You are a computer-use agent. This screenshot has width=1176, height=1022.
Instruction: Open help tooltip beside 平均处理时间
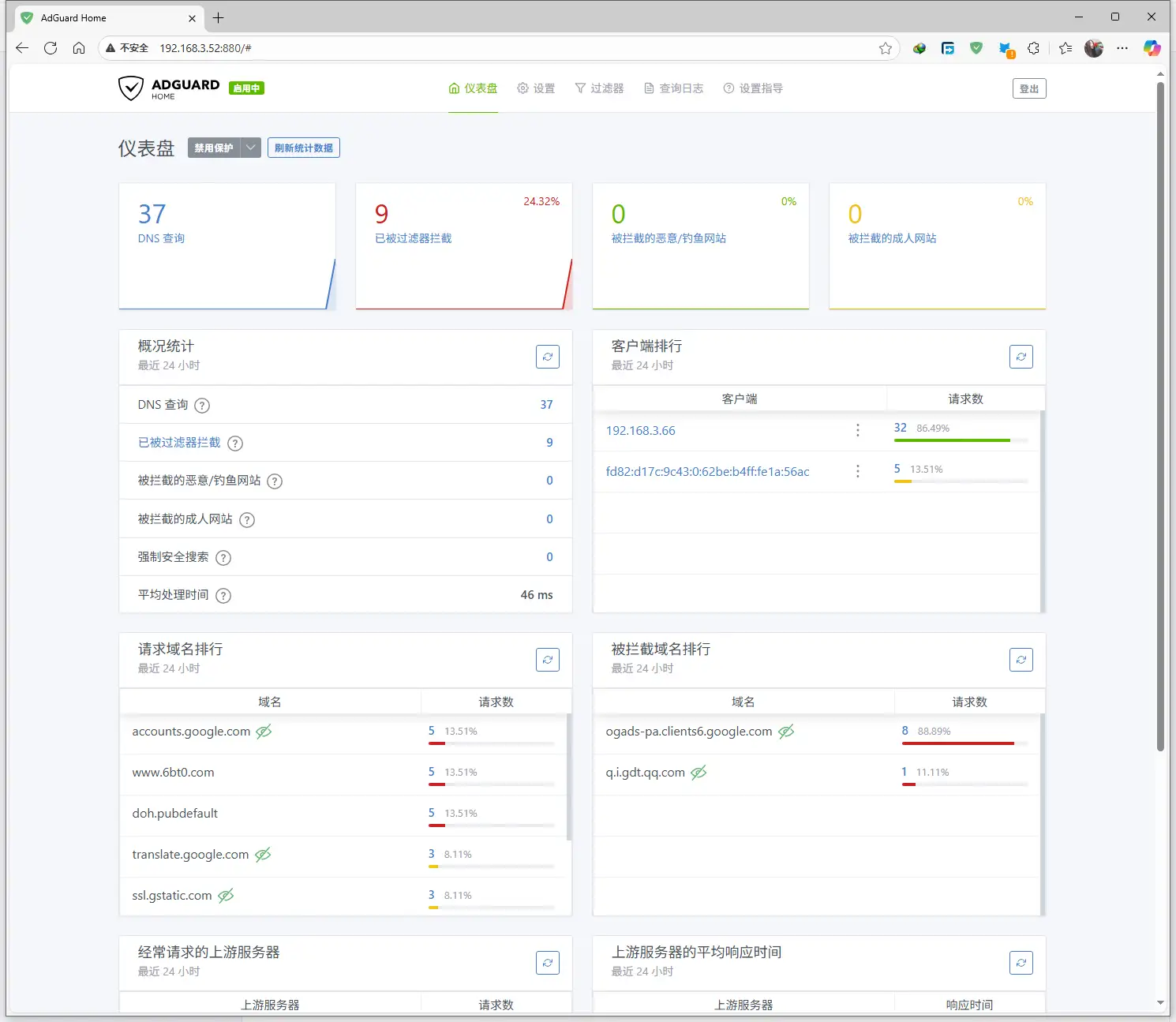(x=223, y=595)
